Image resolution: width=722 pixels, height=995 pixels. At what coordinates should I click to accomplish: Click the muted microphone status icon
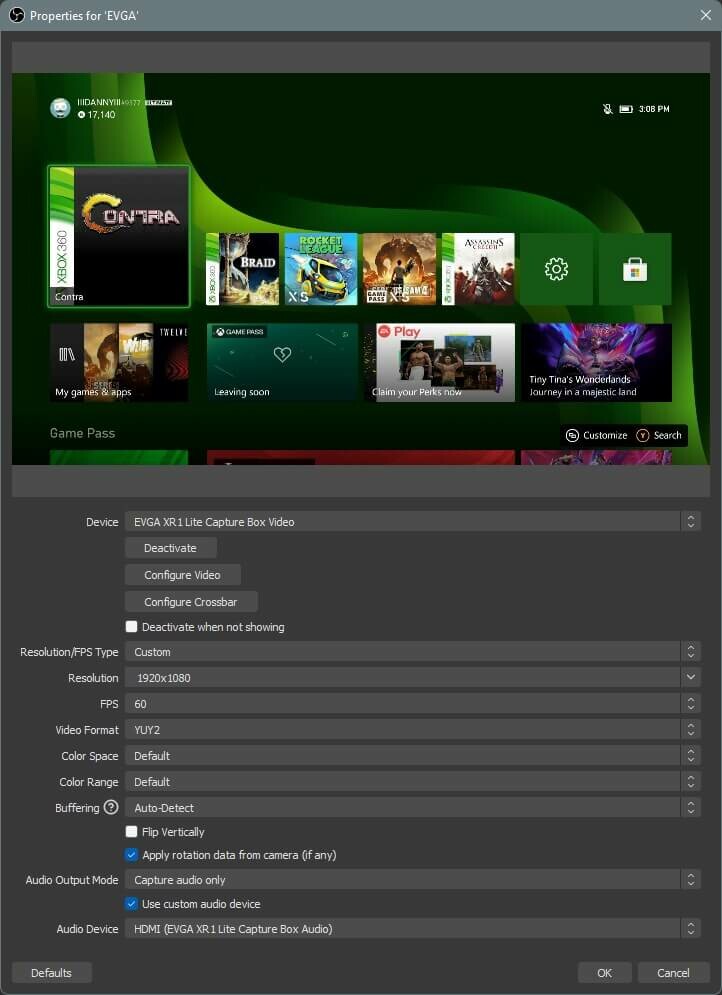tap(607, 109)
